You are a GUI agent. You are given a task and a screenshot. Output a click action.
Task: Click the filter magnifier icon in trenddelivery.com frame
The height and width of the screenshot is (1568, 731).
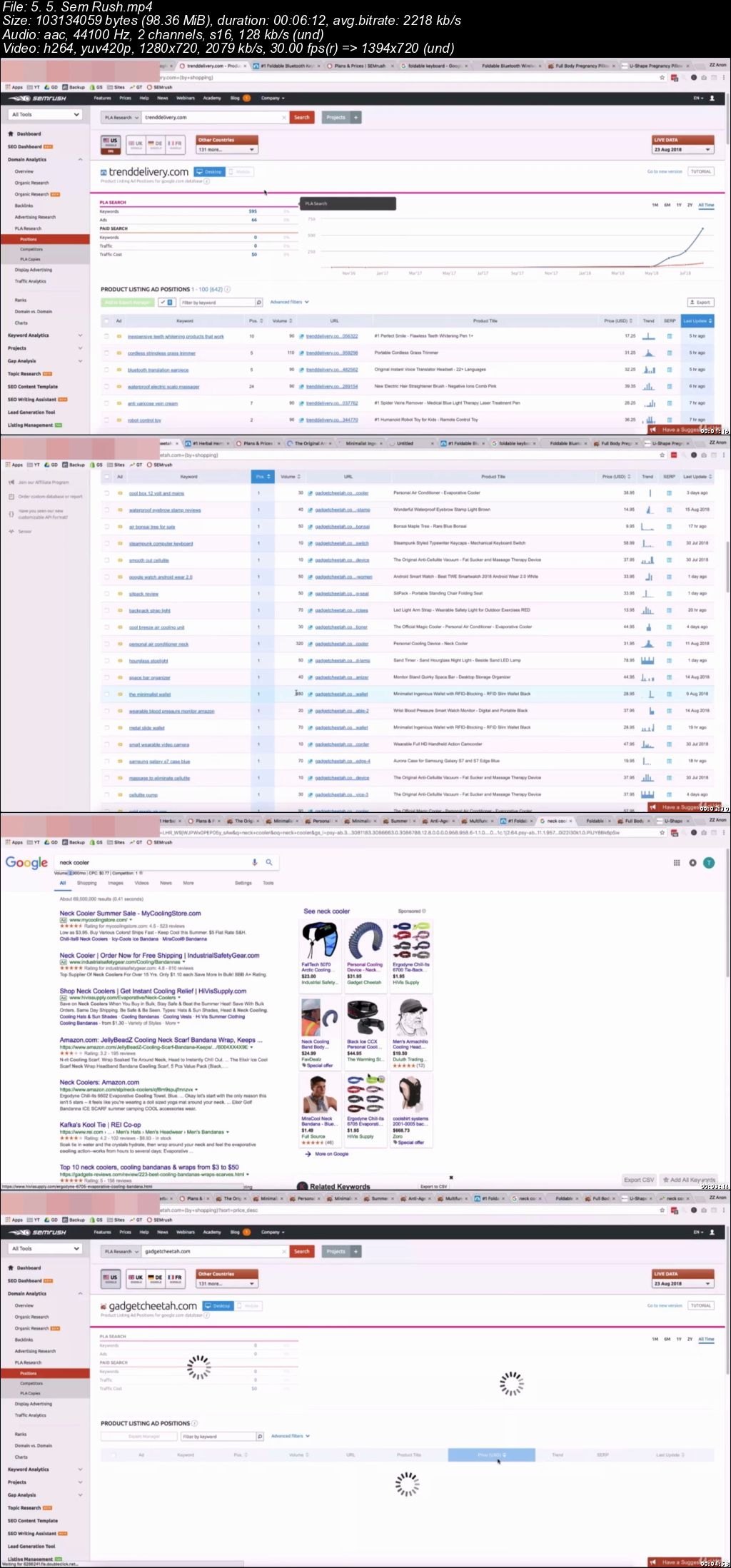pos(258,303)
